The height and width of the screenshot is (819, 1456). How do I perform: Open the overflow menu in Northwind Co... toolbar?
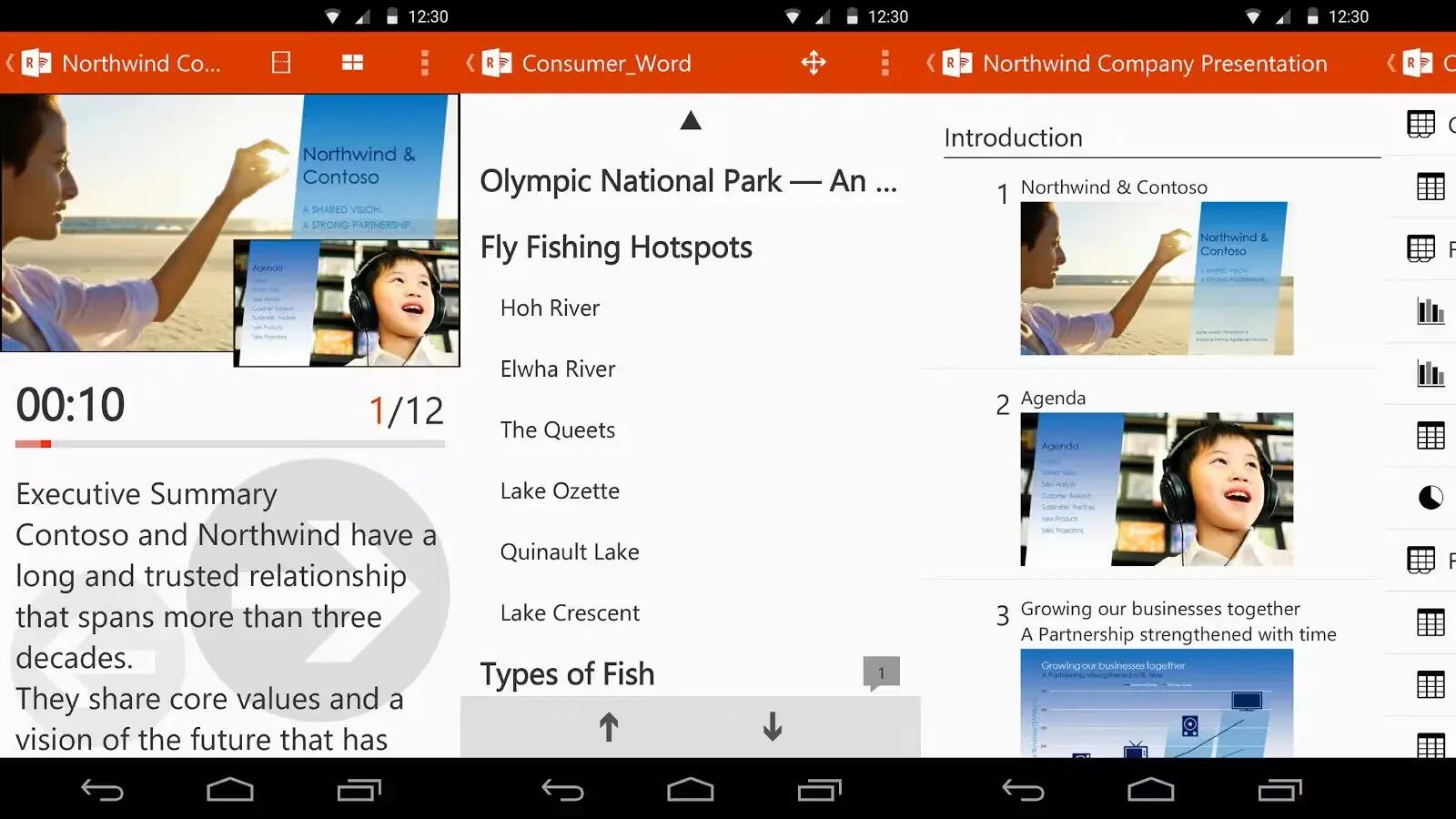point(424,63)
